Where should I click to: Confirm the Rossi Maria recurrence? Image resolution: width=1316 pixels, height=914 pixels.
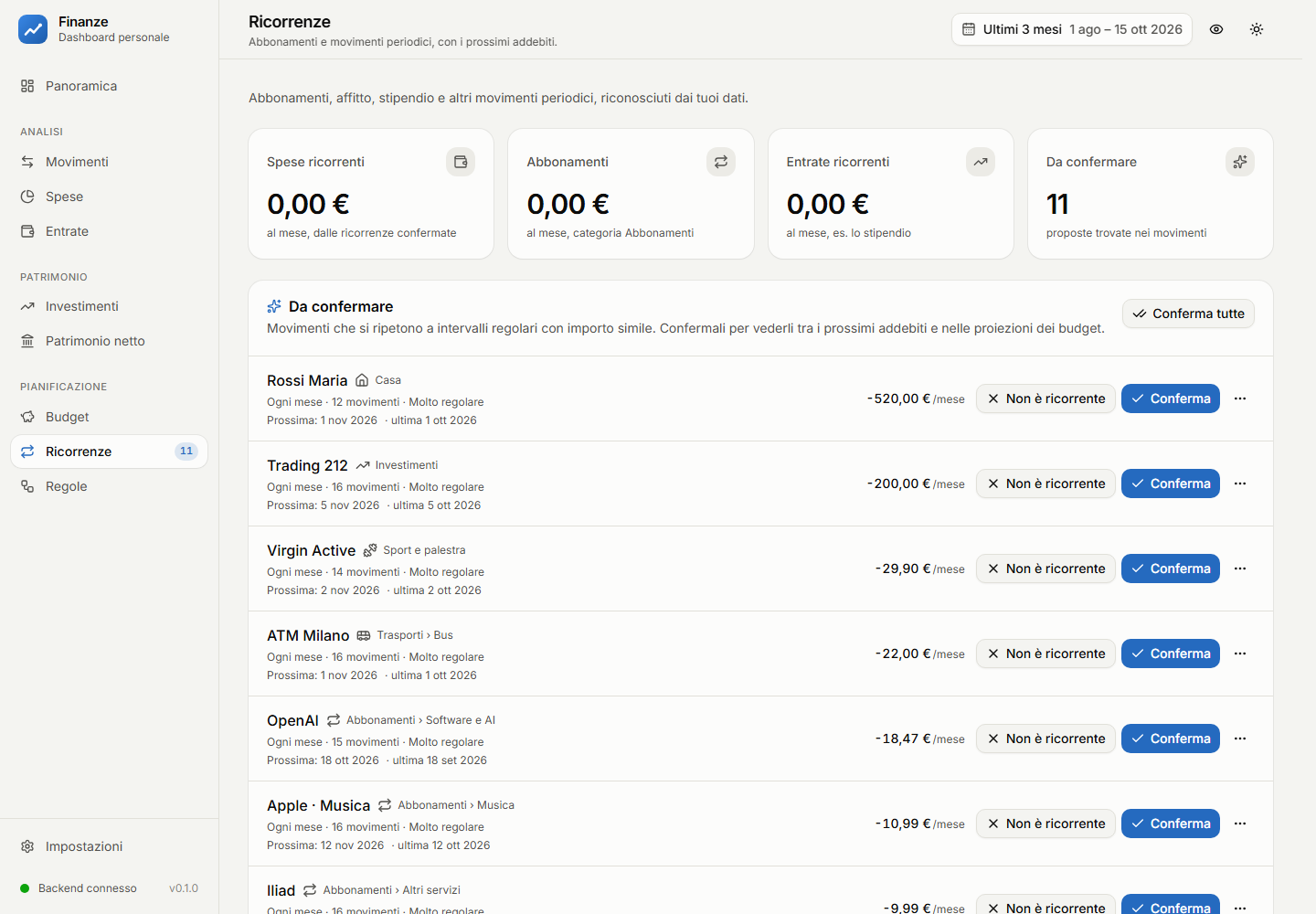(x=1171, y=399)
